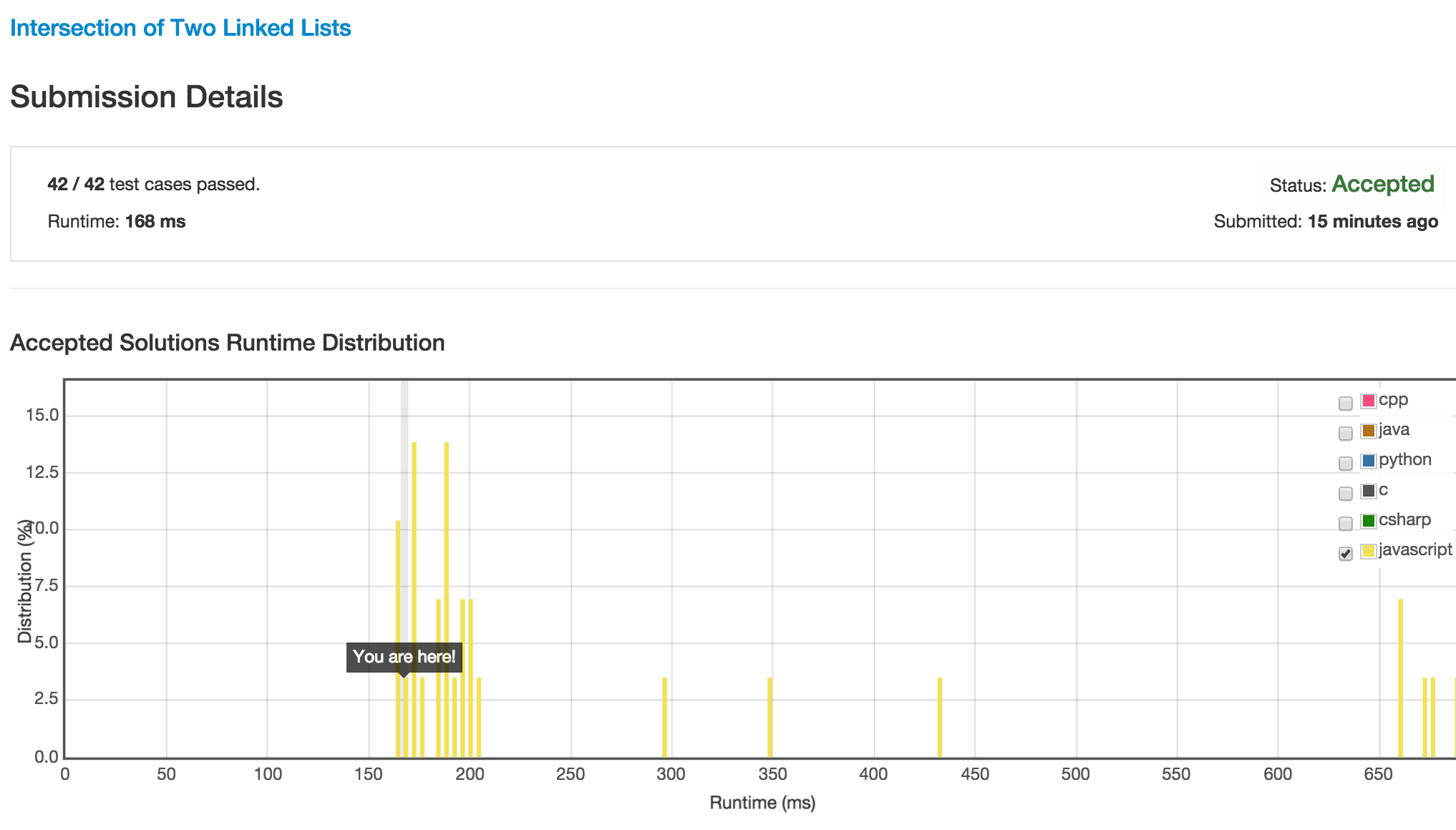Click the dark gray c color swatch
Viewport: 1456px width, 830px height.
tap(1369, 491)
